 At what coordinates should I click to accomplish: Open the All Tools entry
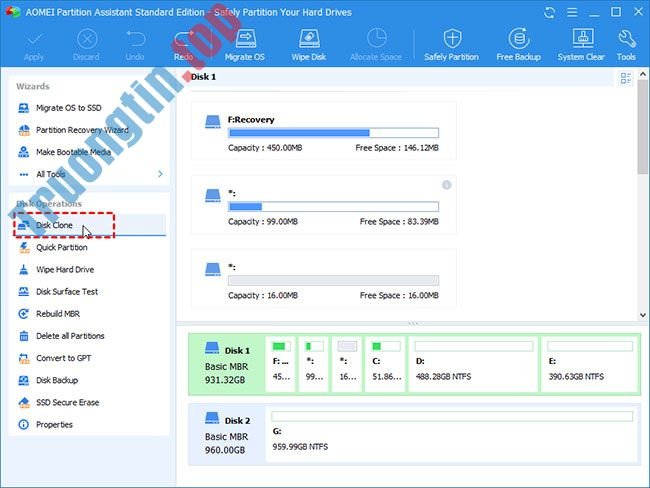click(51, 174)
